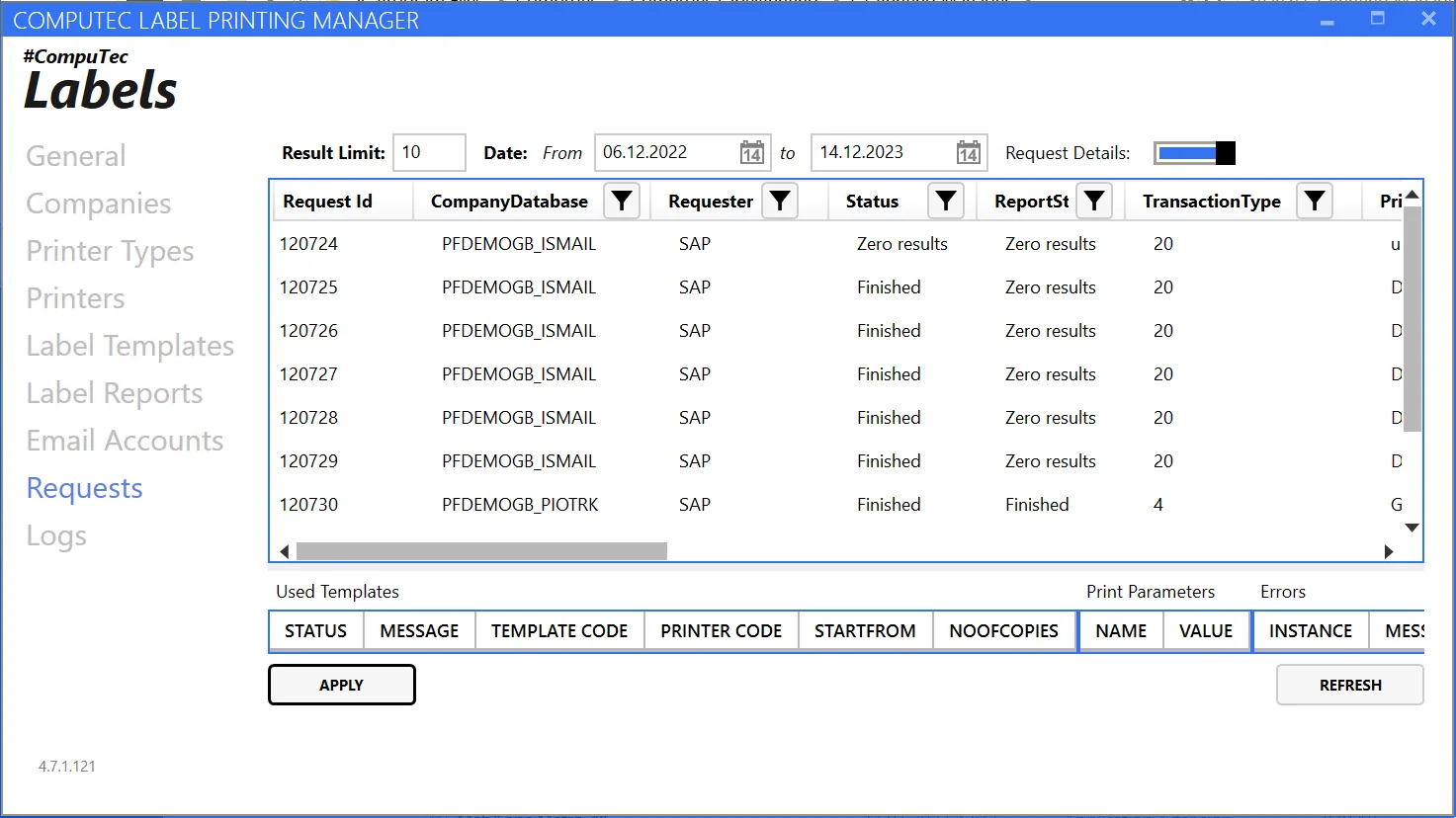
Task: Open the To date calendar picker
Action: click(968, 153)
